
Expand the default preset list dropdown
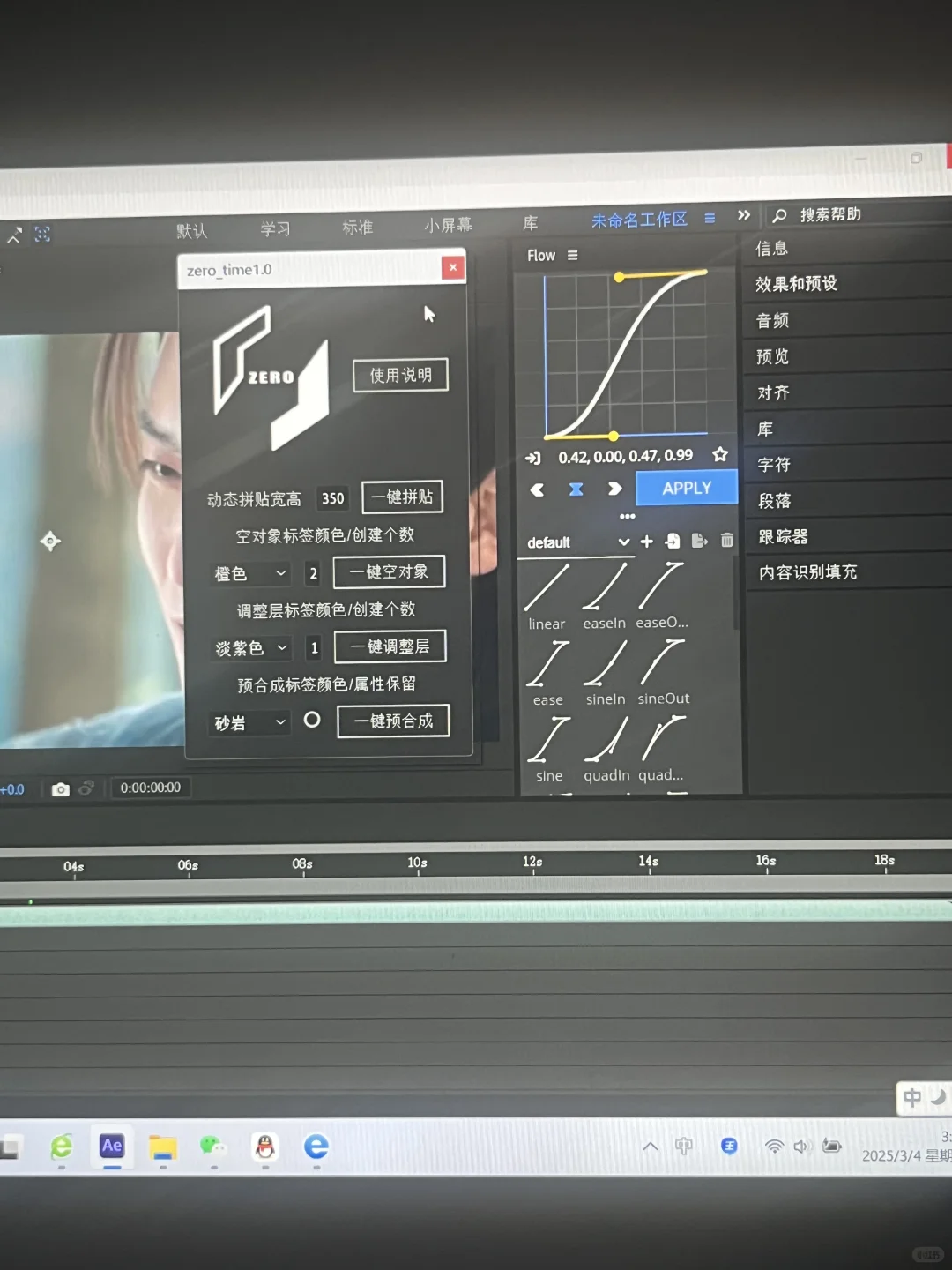click(625, 542)
